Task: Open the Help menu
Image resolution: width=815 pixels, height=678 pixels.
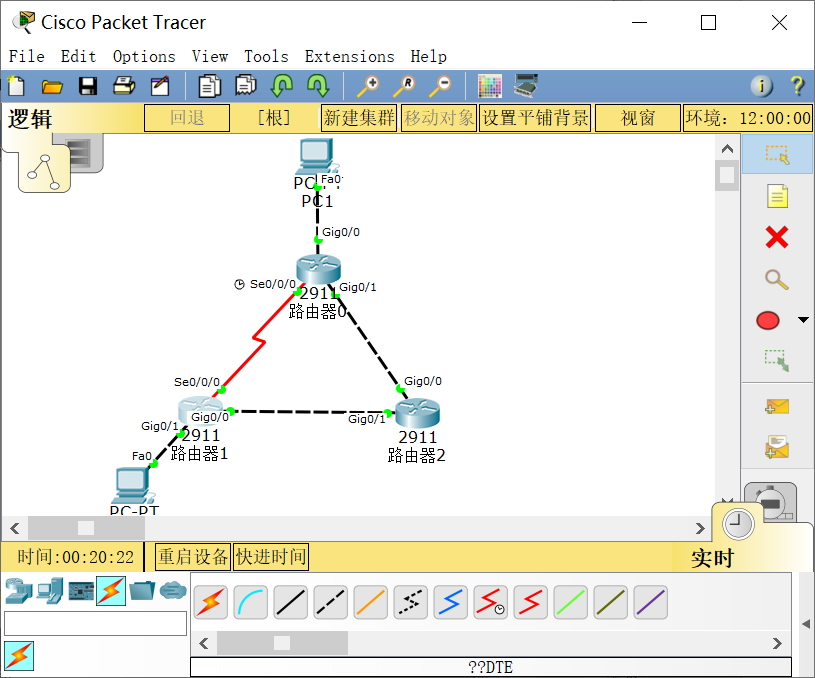Action: click(428, 56)
